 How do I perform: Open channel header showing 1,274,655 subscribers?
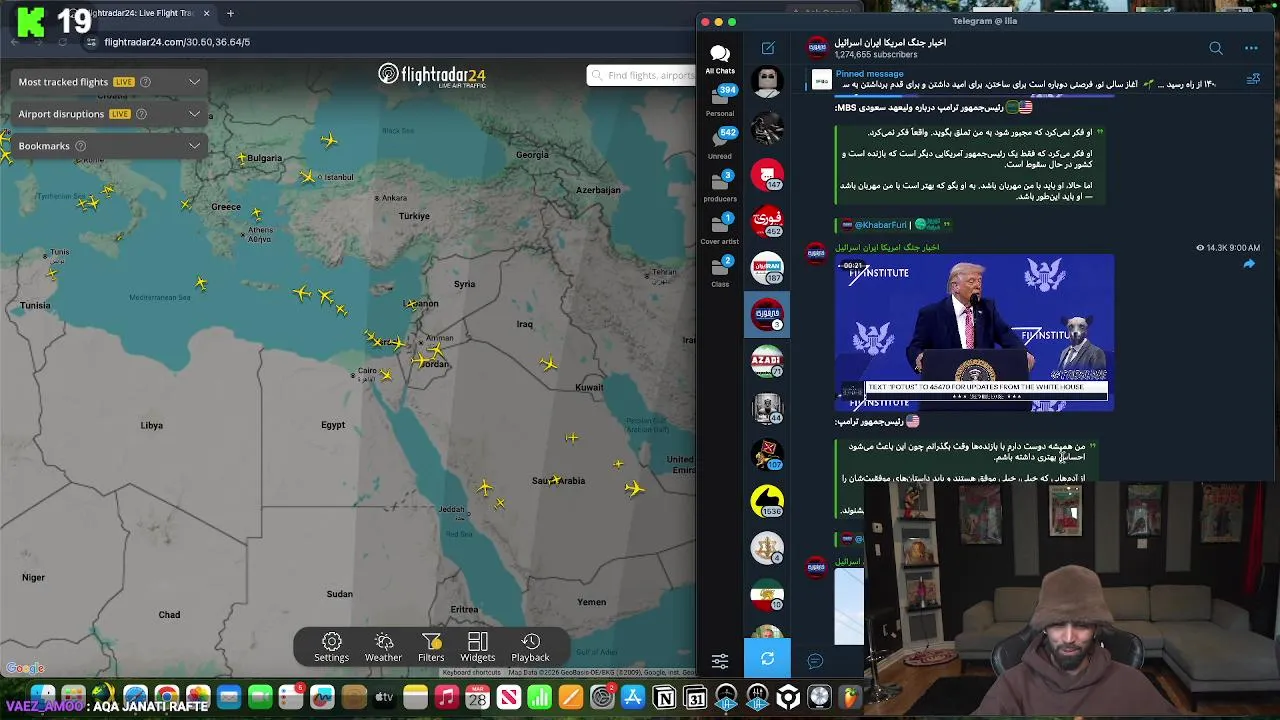click(x=890, y=48)
